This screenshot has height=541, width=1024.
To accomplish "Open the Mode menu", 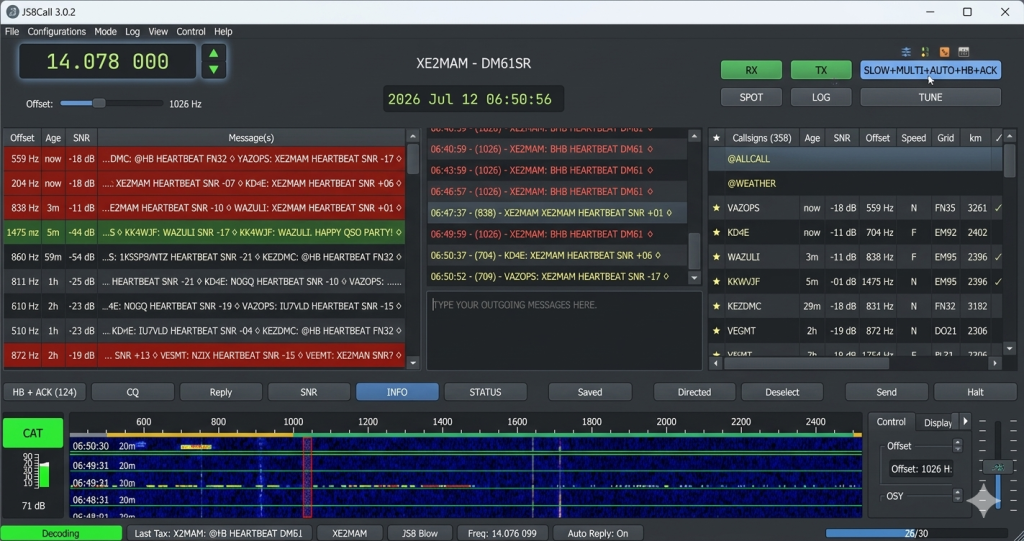I will [x=105, y=31].
